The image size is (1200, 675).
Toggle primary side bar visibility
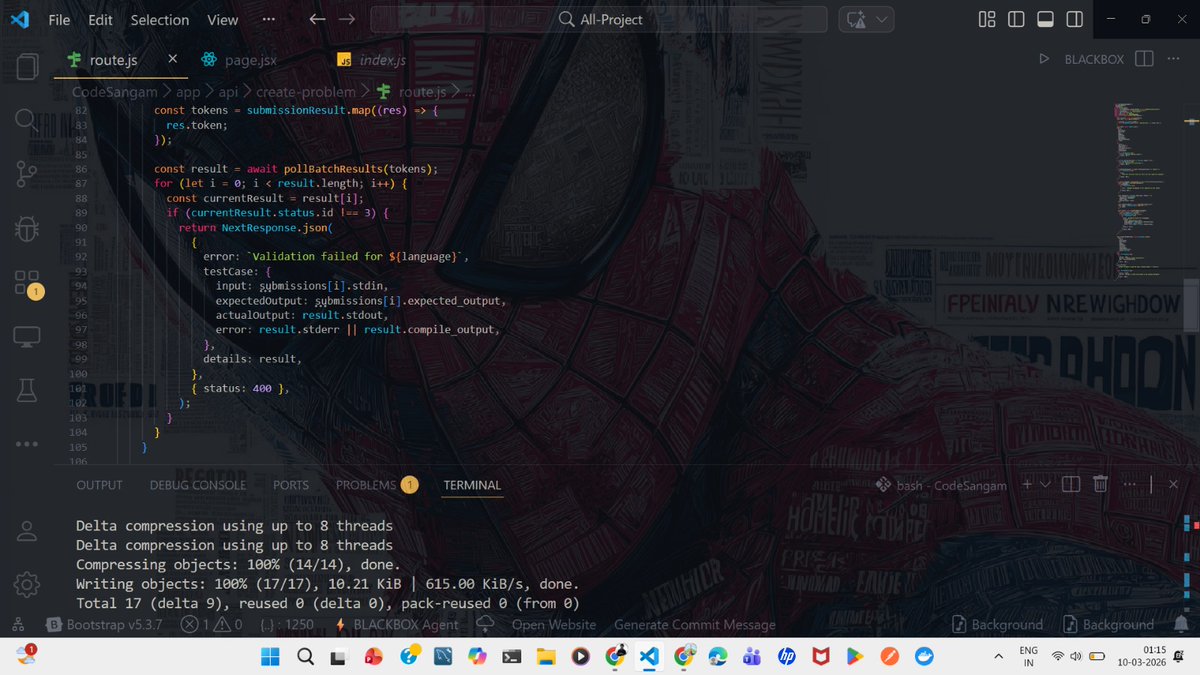pyautogui.click(x=1016, y=19)
